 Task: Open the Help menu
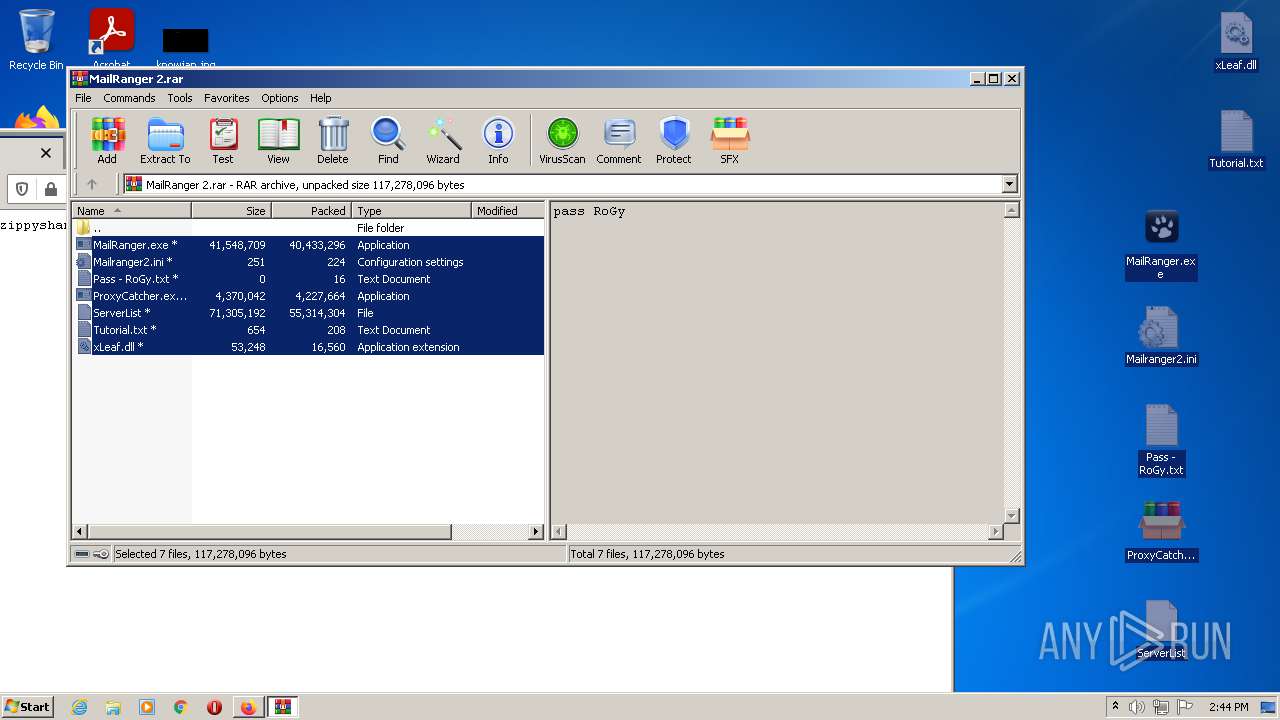point(320,98)
